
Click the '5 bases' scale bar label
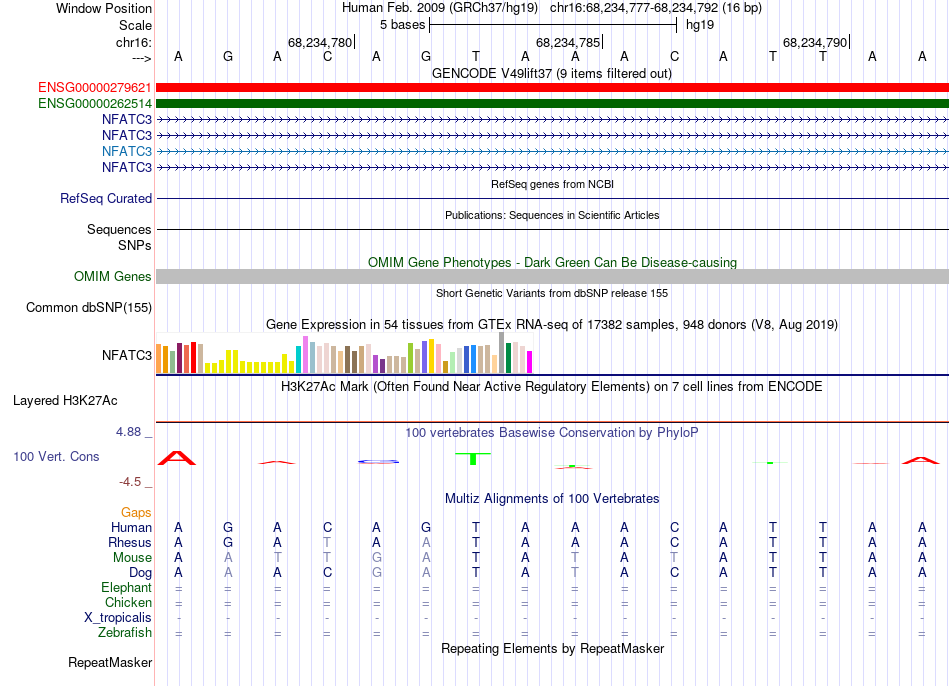click(402, 25)
